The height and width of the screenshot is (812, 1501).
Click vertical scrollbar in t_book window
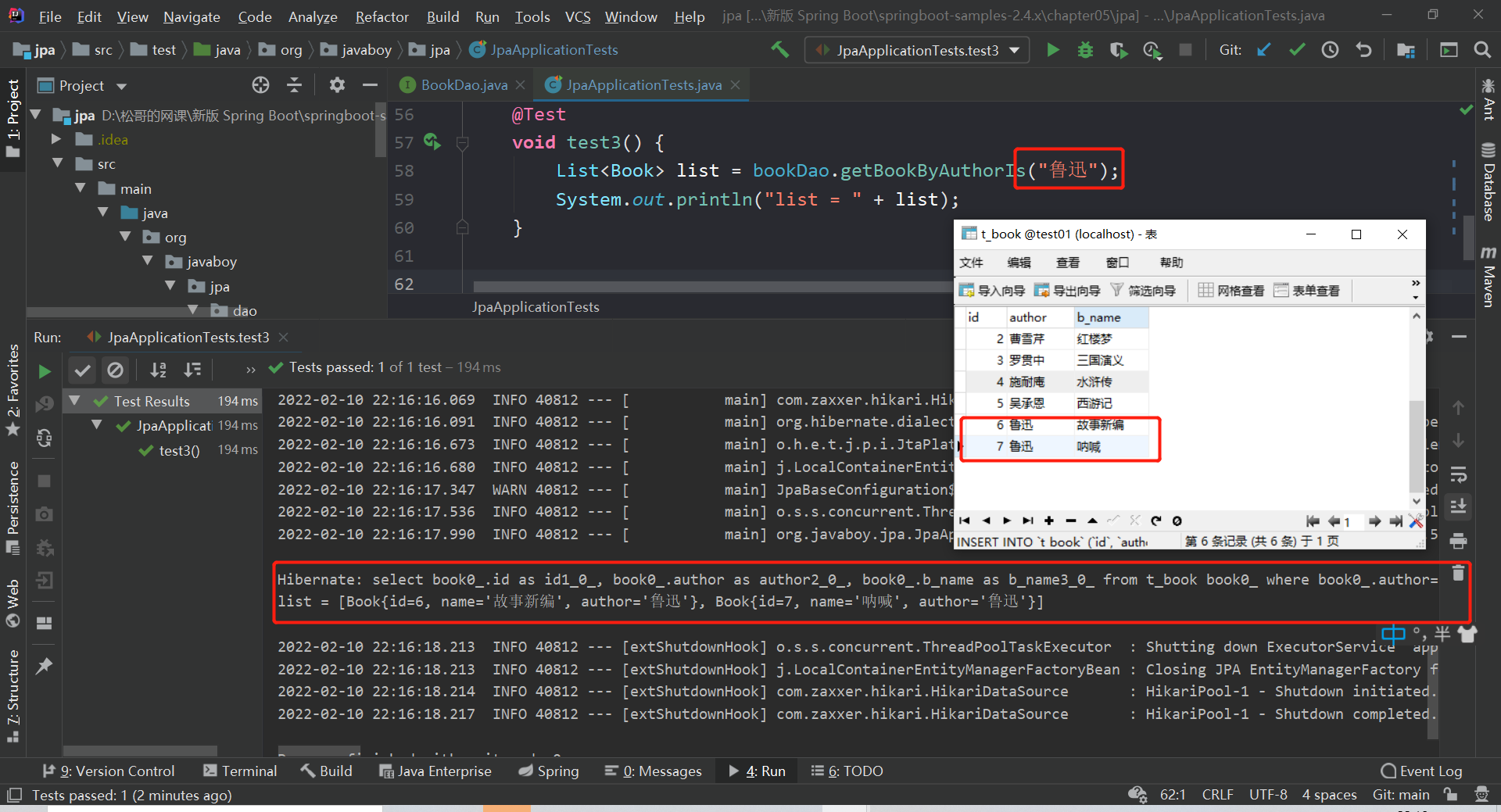1416,445
